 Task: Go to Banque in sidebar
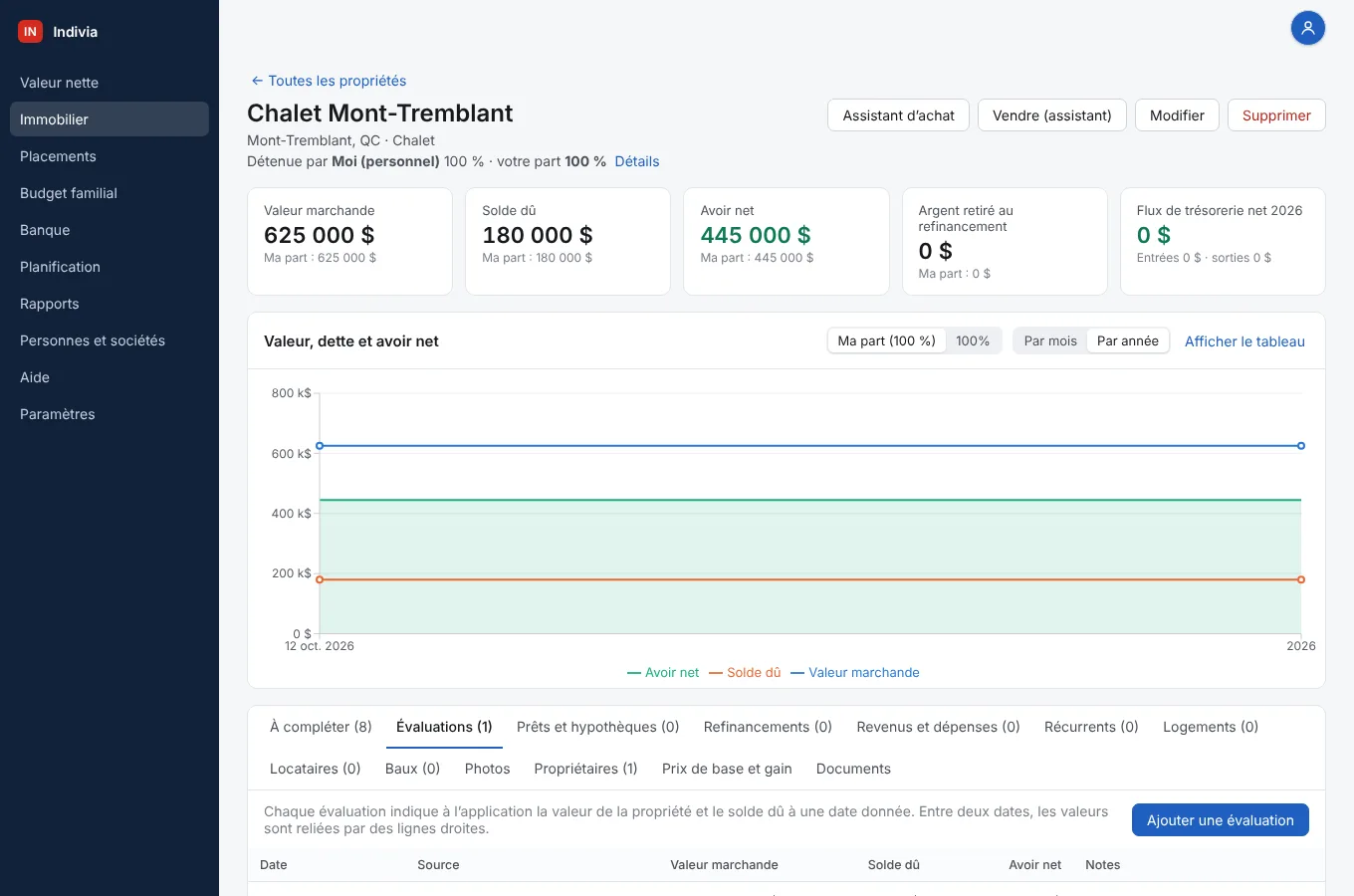click(110, 230)
